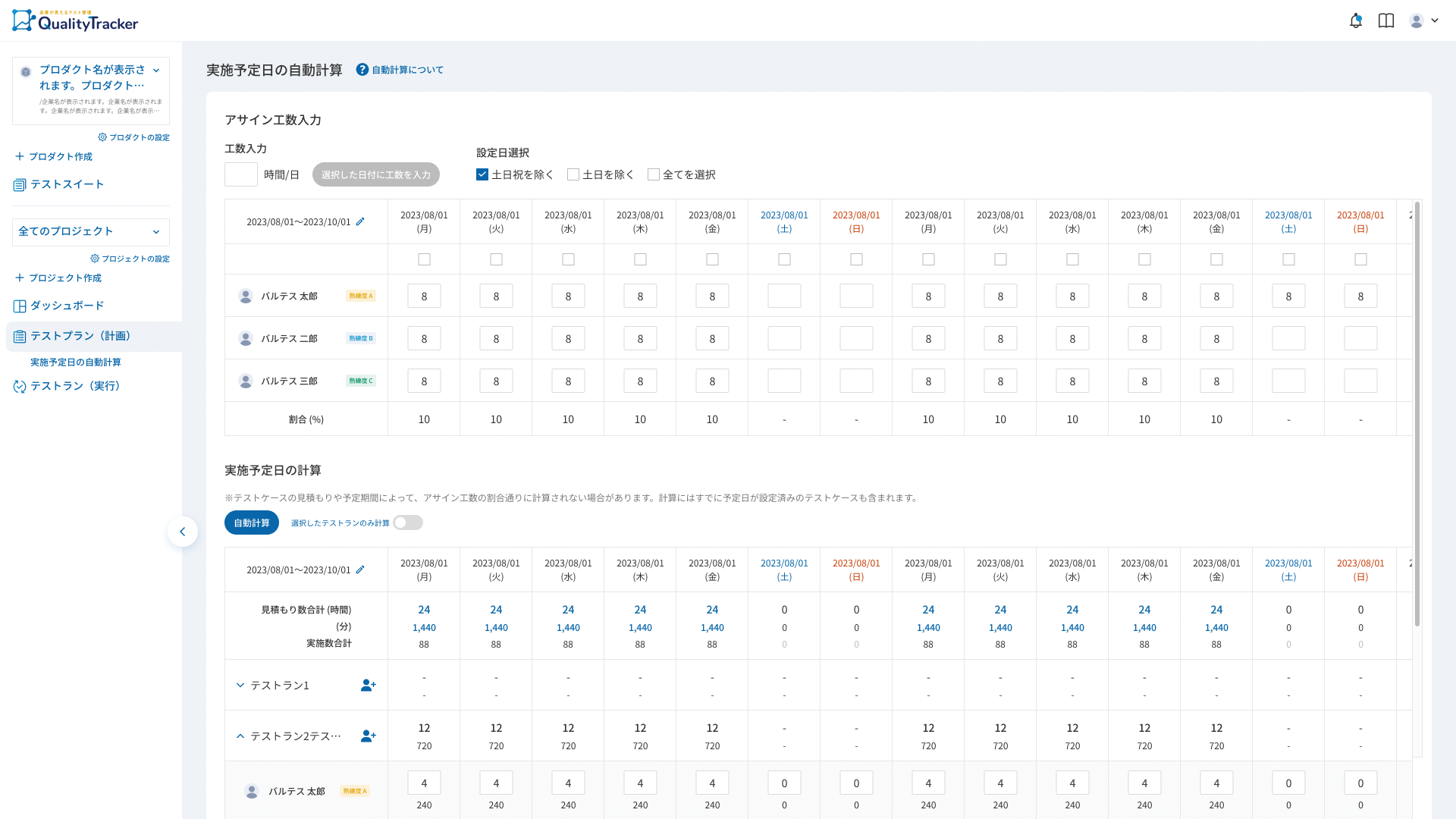The width and height of the screenshot is (1456, 819).
Task: Open 全てのプロジェクト dropdown
Action: pyautogui.click(x=91, y=231)
